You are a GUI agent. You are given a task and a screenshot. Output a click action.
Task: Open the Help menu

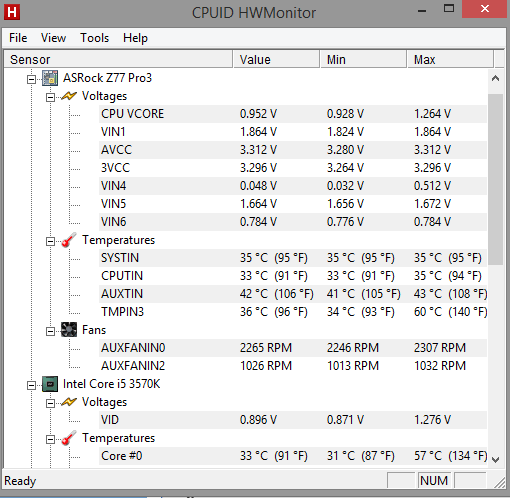tap(135, 38)
